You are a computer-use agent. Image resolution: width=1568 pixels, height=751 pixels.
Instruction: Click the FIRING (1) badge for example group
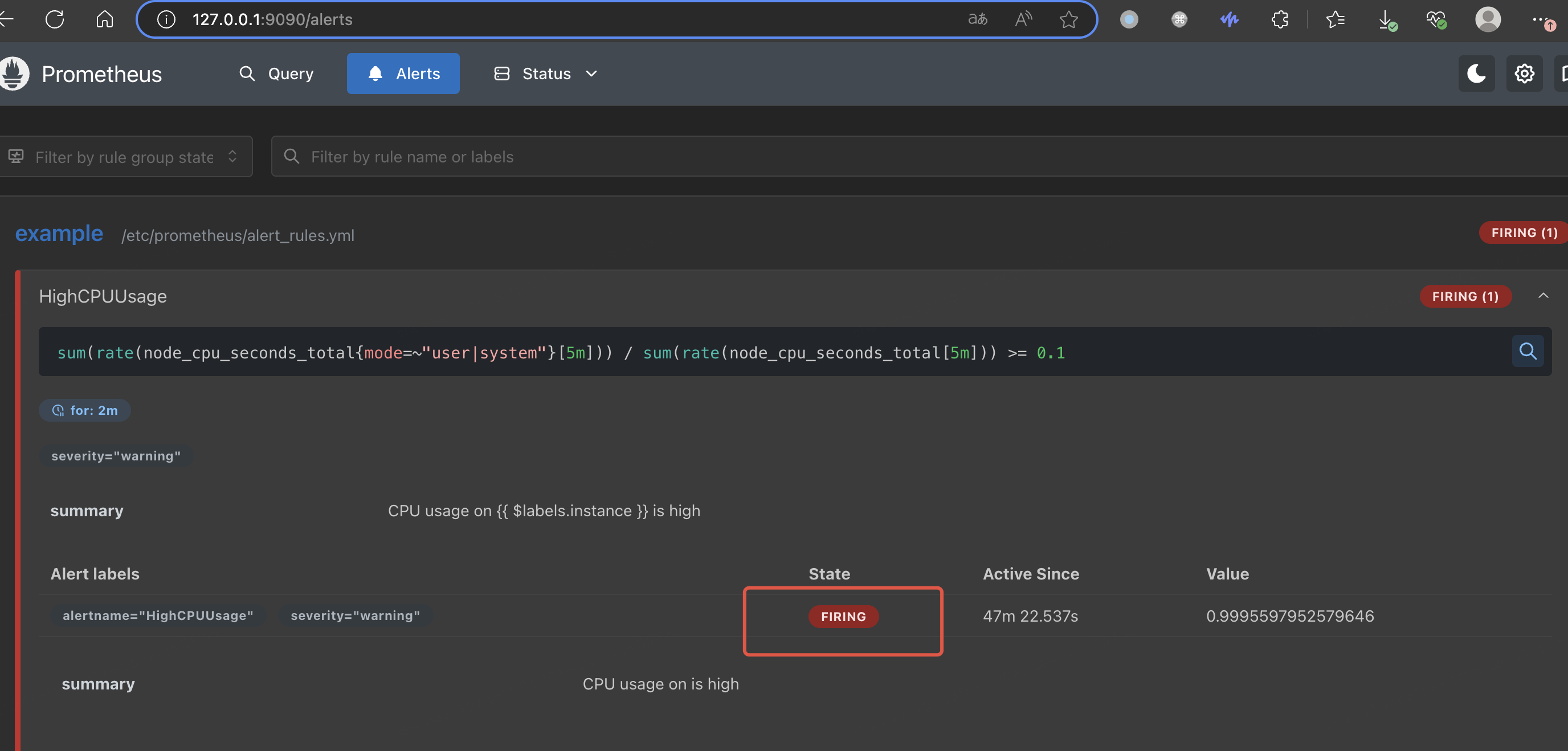coord(1524,232)
